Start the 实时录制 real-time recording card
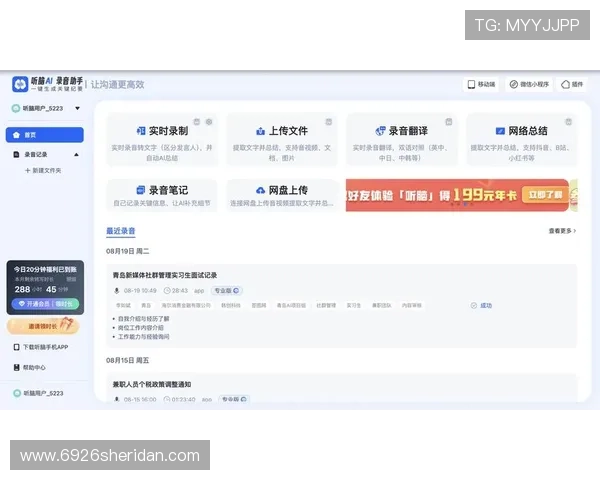Screen dimensions: 600x480 [162, 140]
